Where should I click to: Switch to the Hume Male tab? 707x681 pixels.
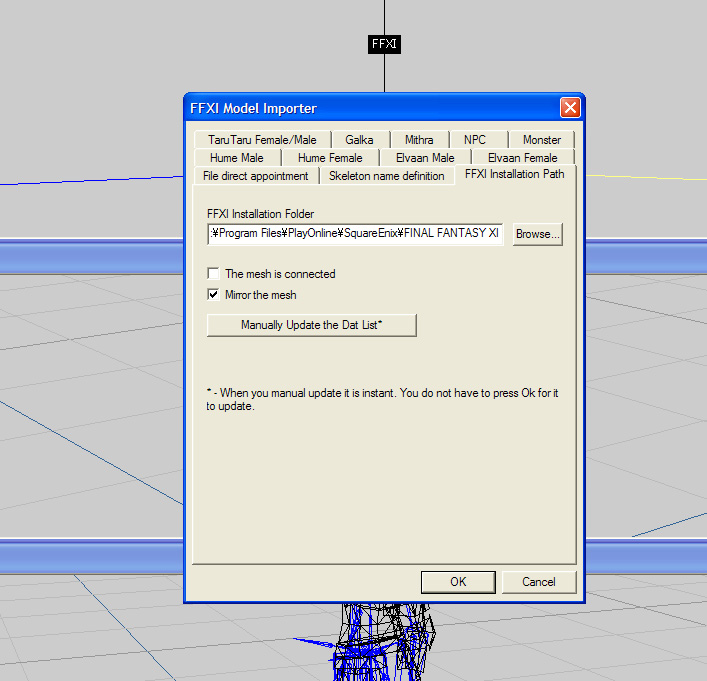[x=237, y=158]
